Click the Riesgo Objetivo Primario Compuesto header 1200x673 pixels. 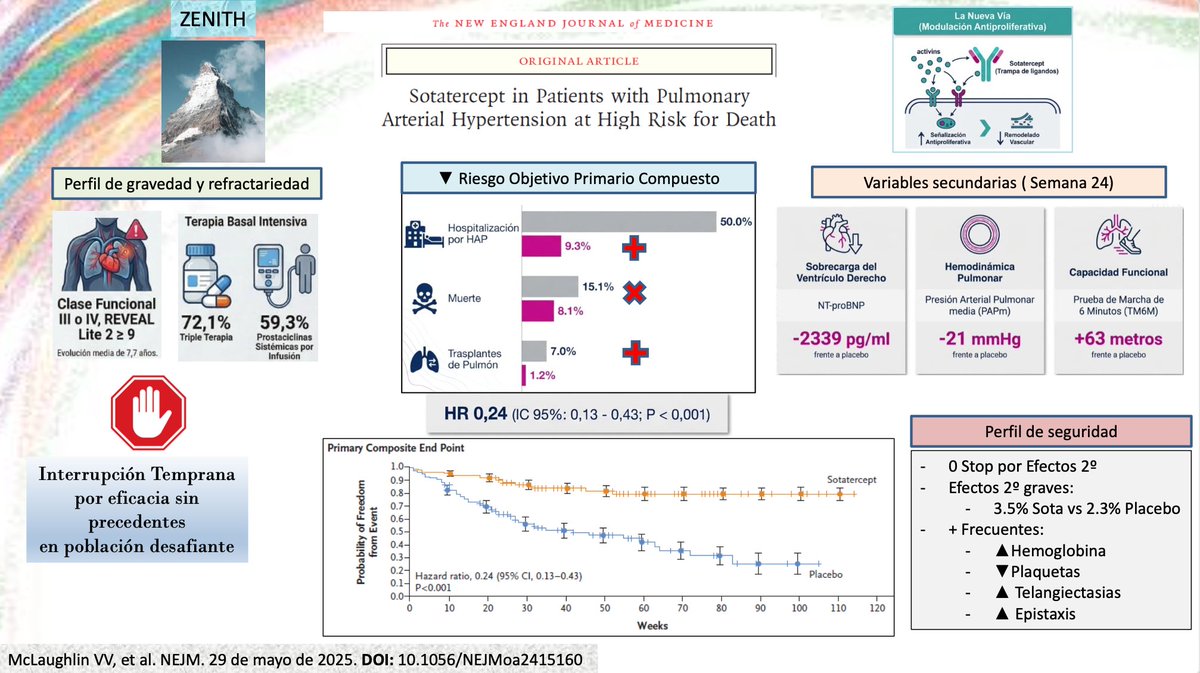click(578, 179)
